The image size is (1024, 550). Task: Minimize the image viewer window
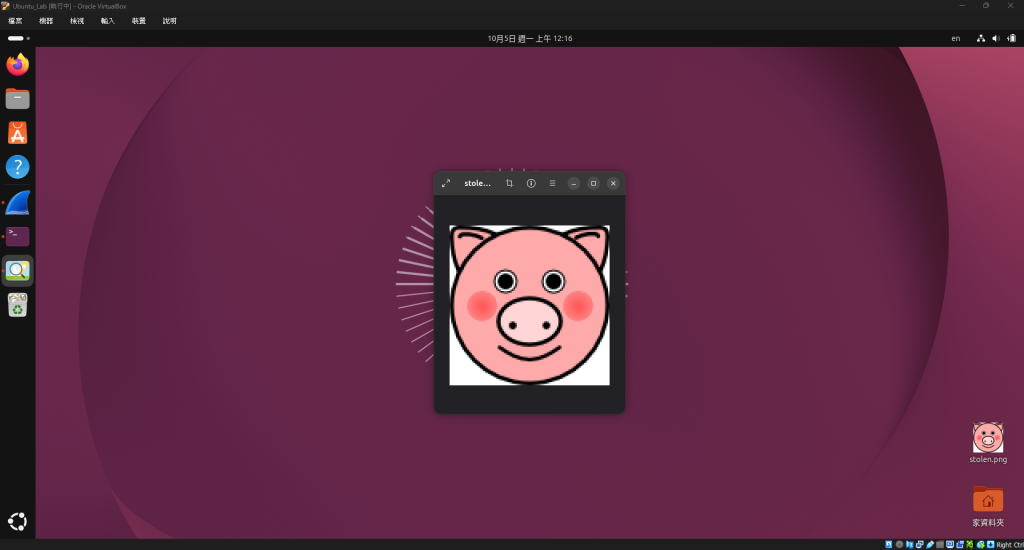pyautogui.click(x=573, y=184)
